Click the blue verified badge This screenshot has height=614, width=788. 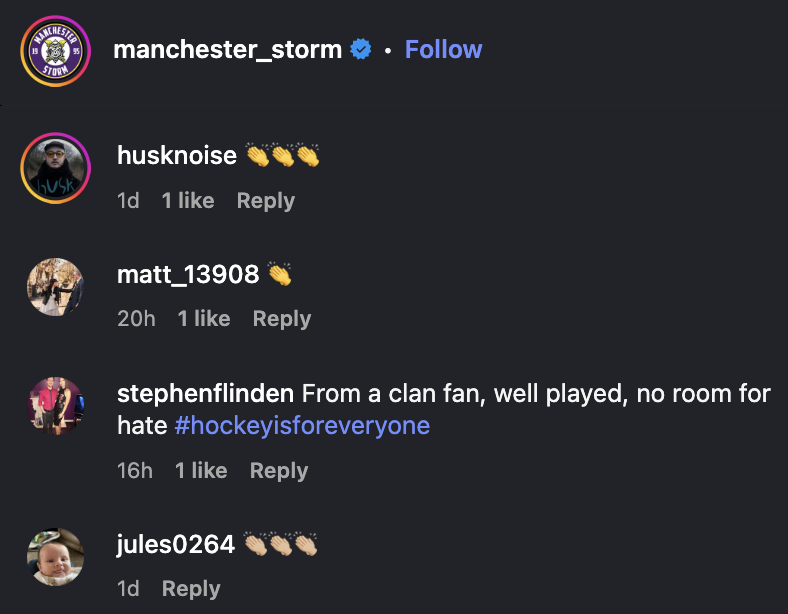360,50
